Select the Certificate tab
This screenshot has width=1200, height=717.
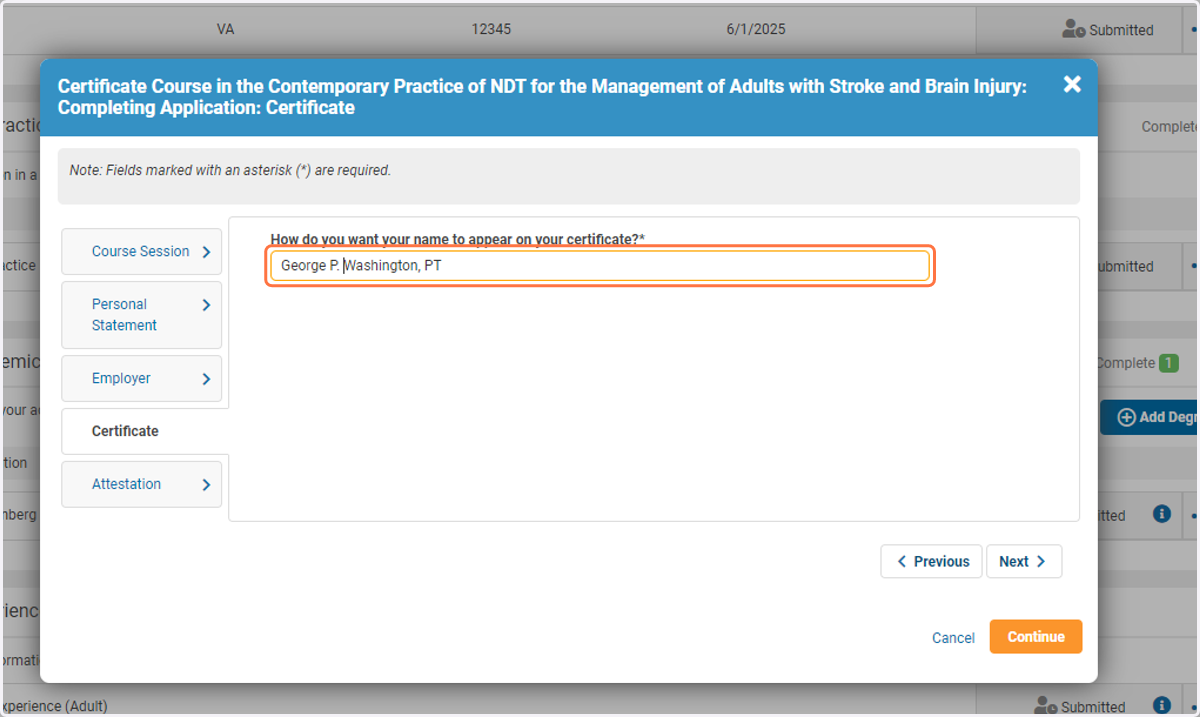coord(145,431)
